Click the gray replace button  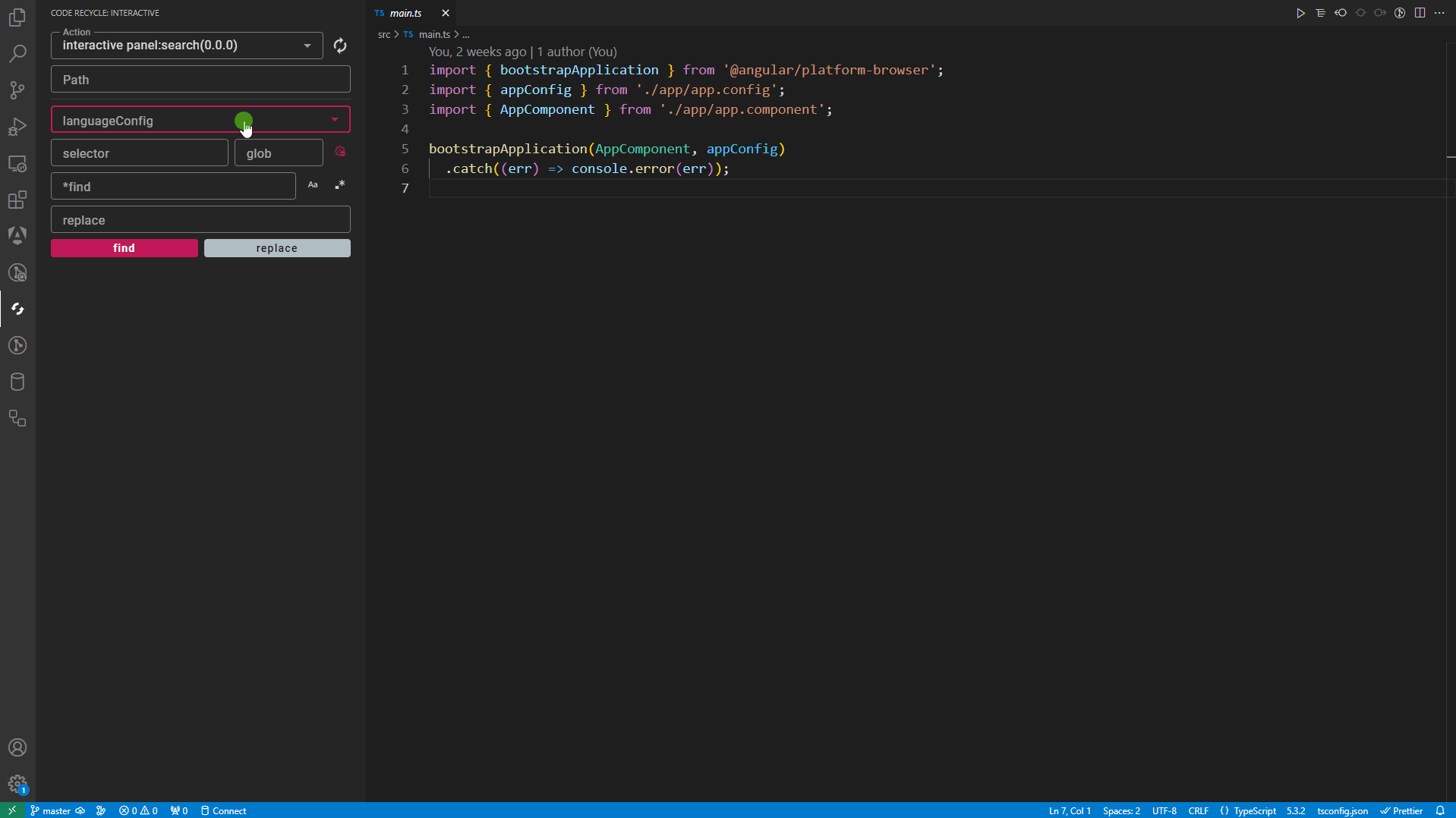pos(277,248)
